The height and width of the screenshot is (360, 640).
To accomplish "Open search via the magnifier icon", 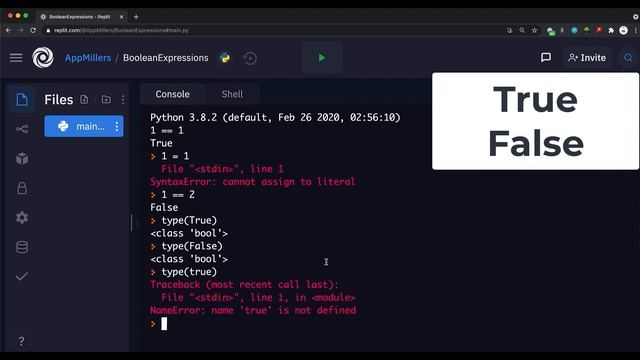I will coord(628,58).
